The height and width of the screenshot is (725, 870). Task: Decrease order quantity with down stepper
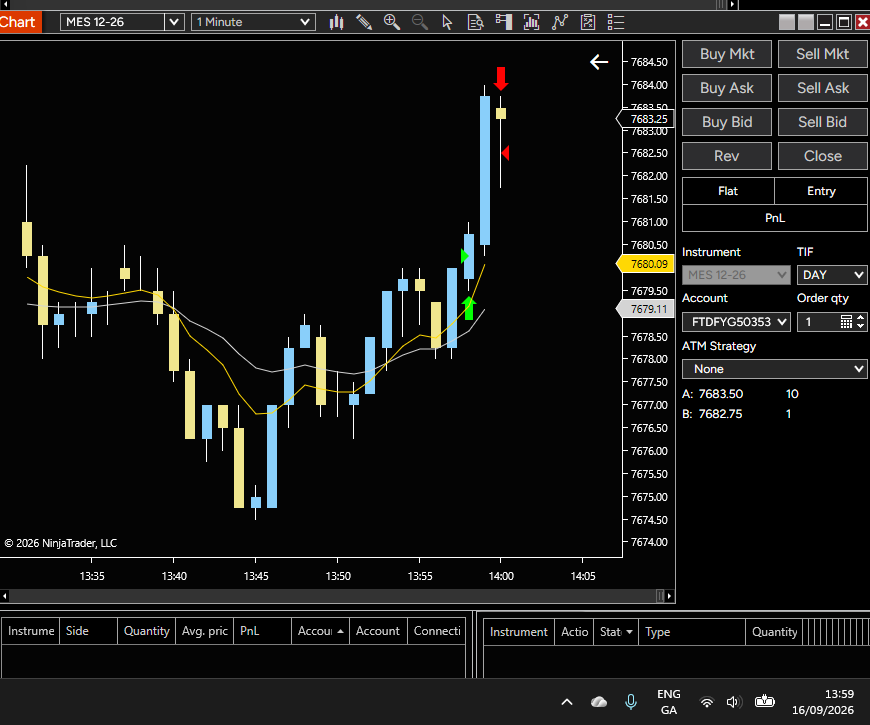(861, 326)
